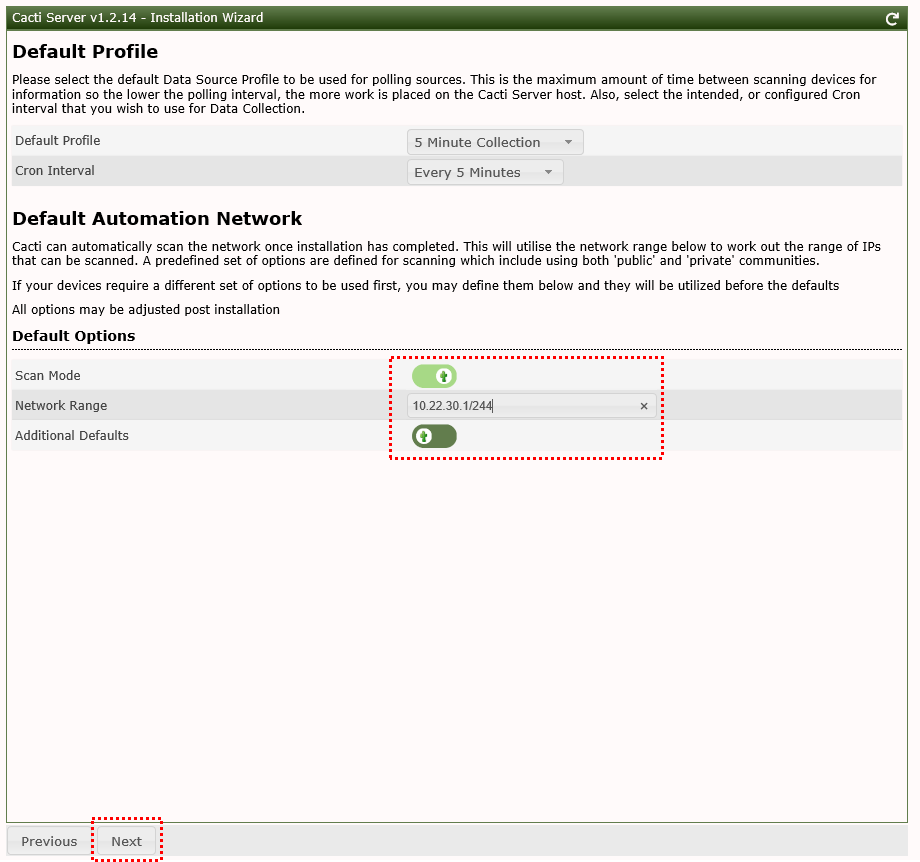This screenshot has width=920, height=862.
Task: Clear the Network Range field with X
Action: [644, 406]
